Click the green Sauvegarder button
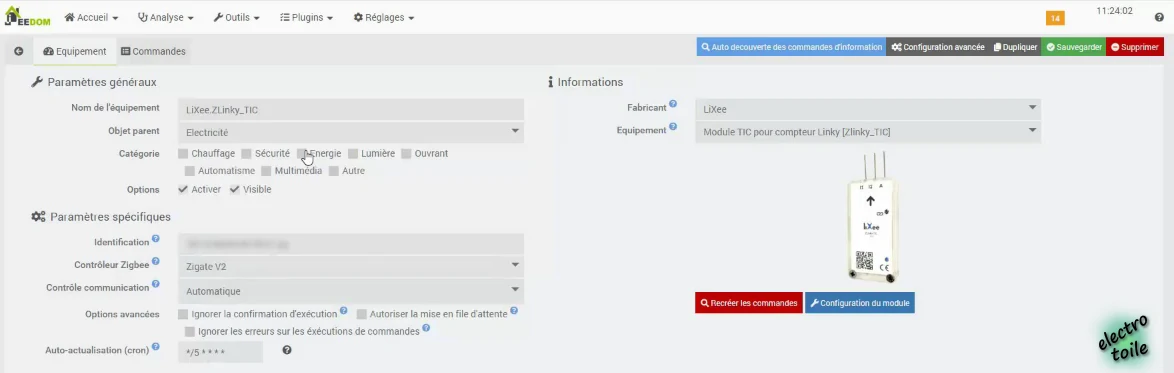This screenshot has width=1174, height=373. point(1074,46)
